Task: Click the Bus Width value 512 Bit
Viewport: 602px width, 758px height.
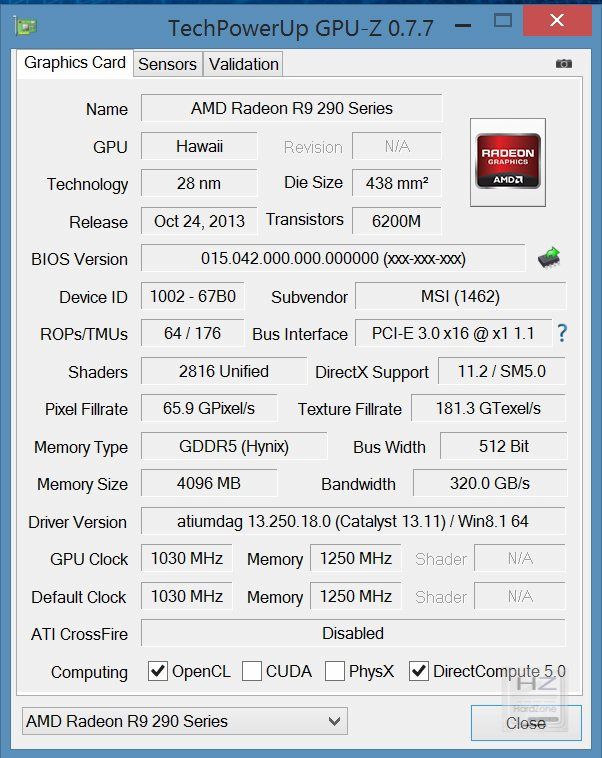Action: (x=503, y=446)
